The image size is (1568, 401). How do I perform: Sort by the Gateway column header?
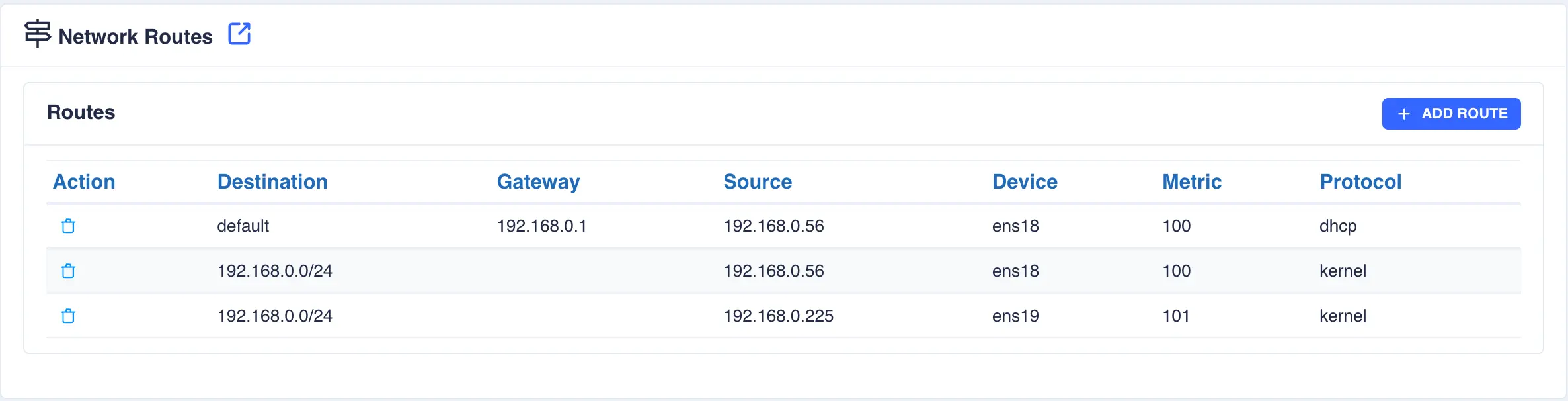coord(538,182)
